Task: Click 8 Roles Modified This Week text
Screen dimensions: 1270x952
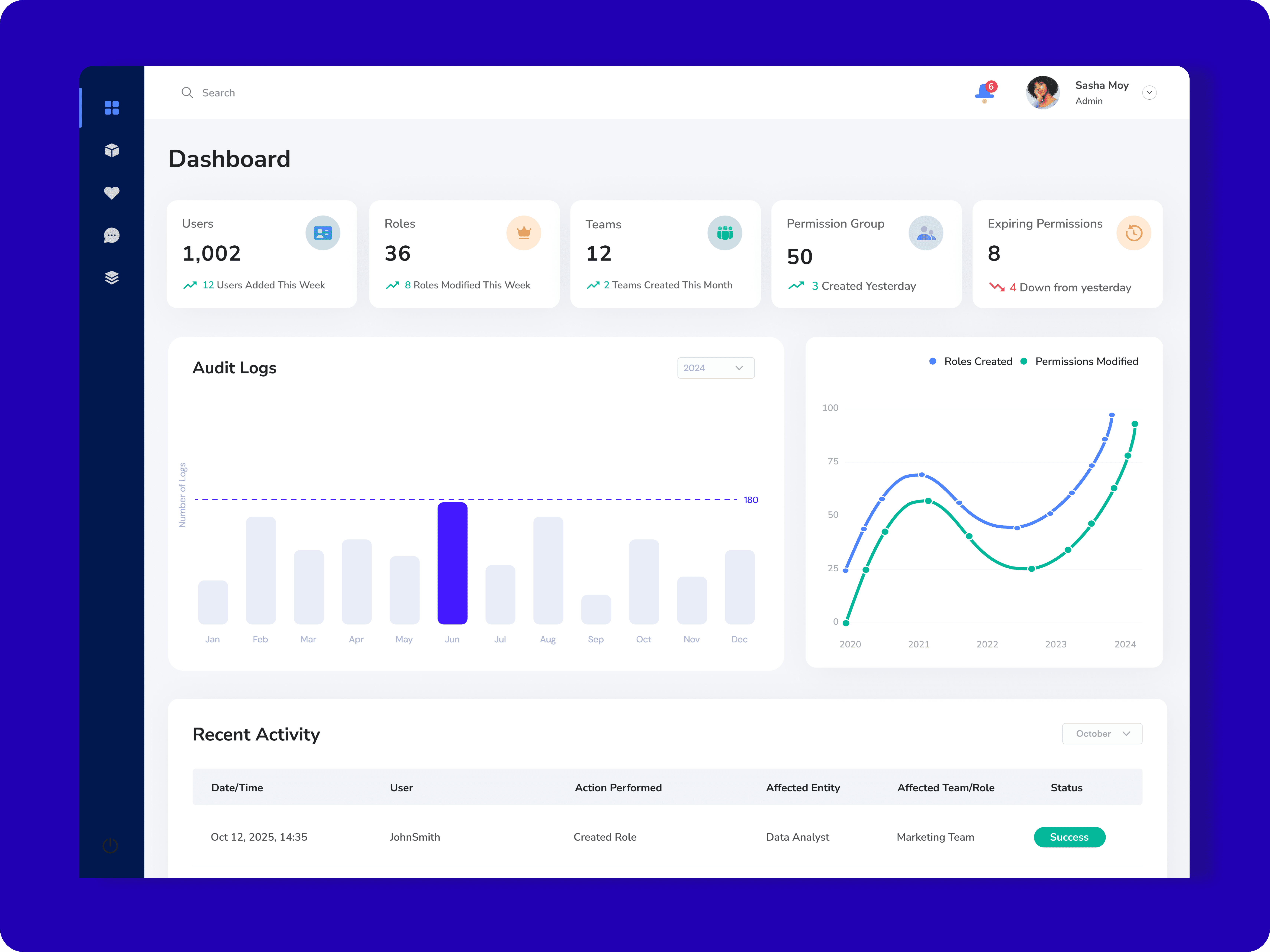Action: click(x=467, y=285)
